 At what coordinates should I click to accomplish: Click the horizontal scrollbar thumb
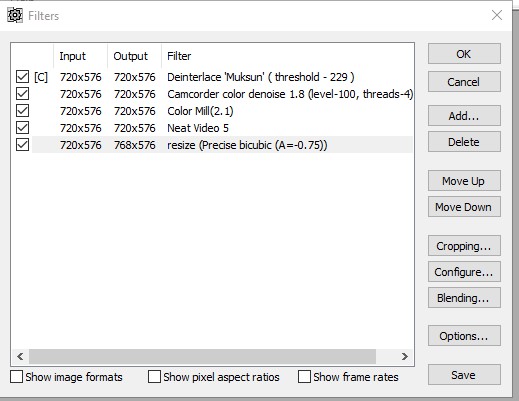pyautogui.click(x=202, y=356)
